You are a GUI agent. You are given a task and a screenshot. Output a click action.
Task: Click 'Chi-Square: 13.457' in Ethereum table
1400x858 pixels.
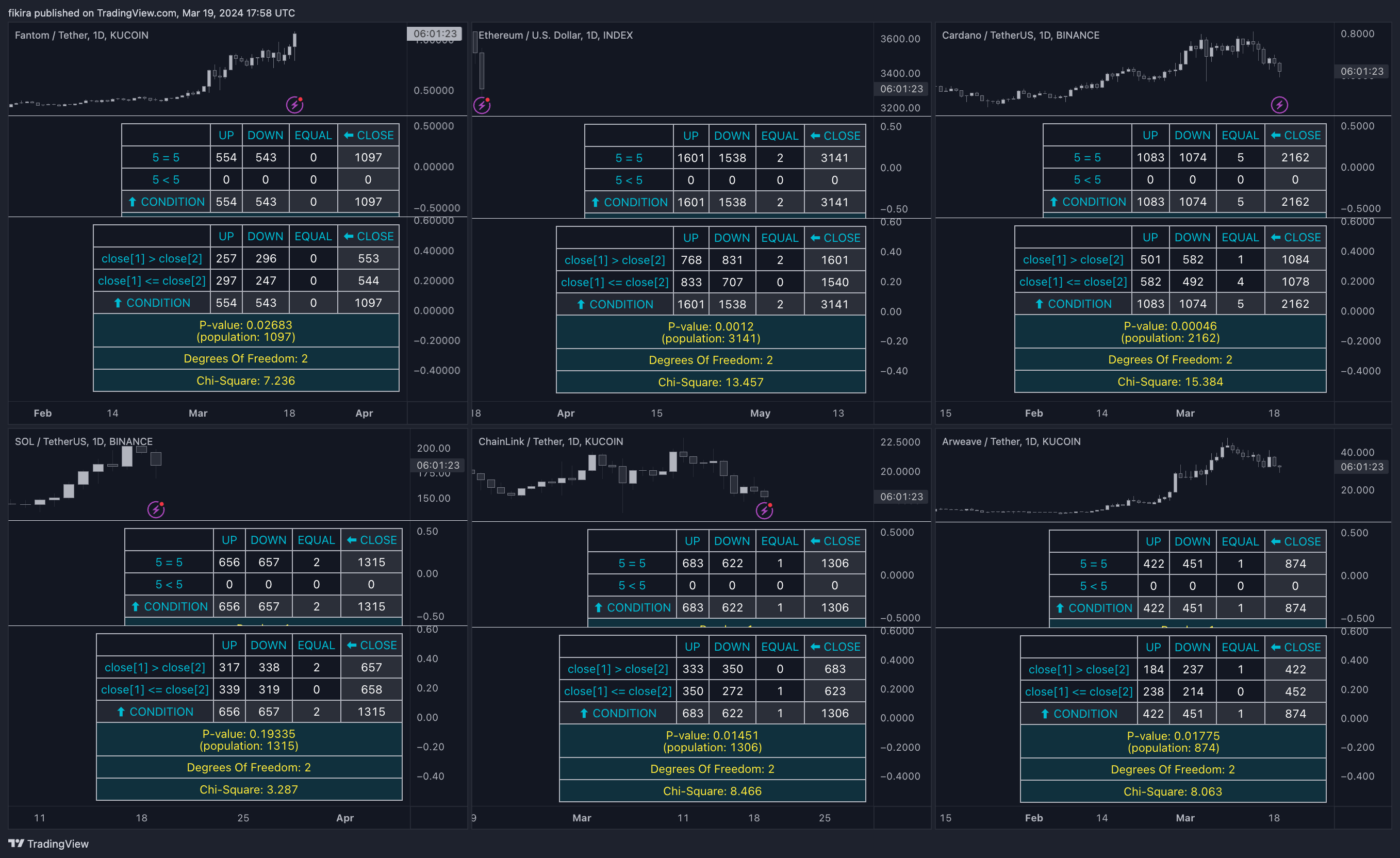point(710,383)
